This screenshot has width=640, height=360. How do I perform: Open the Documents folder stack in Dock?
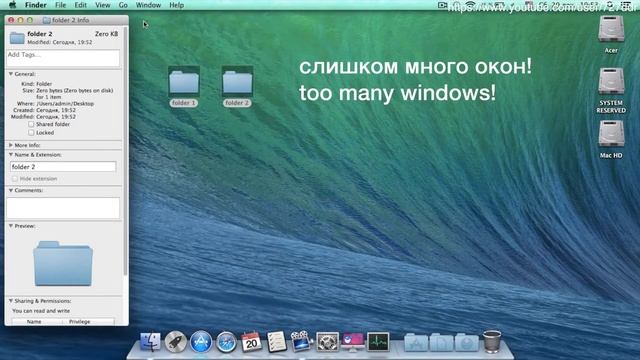pos(441,342)
